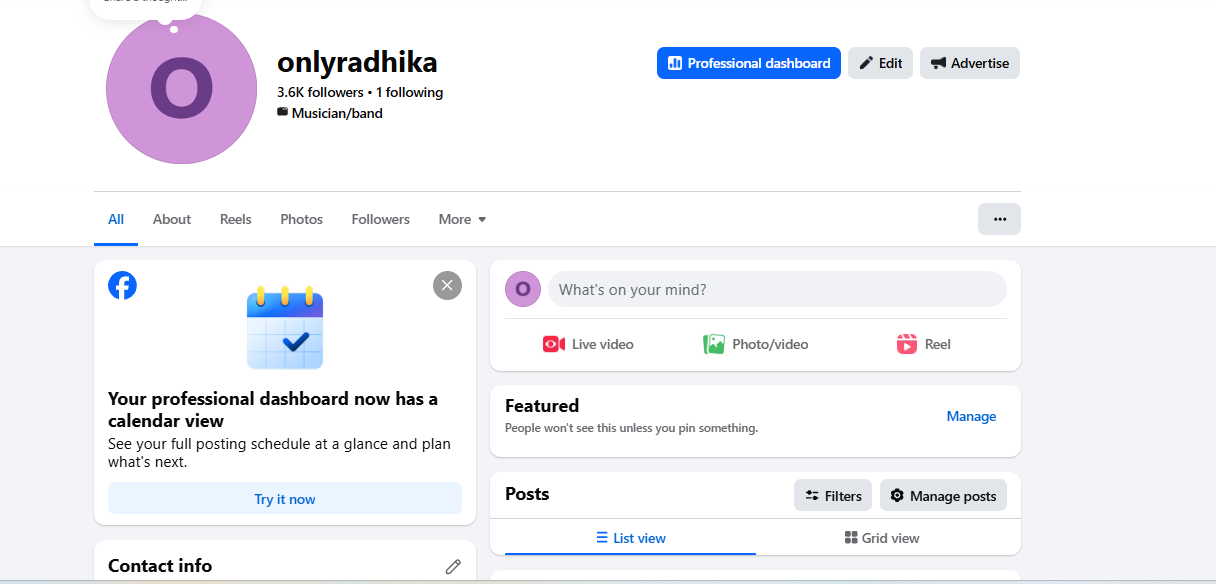Click the calendar illustration in promo card
1216x584 pixels.
point(285,328)
